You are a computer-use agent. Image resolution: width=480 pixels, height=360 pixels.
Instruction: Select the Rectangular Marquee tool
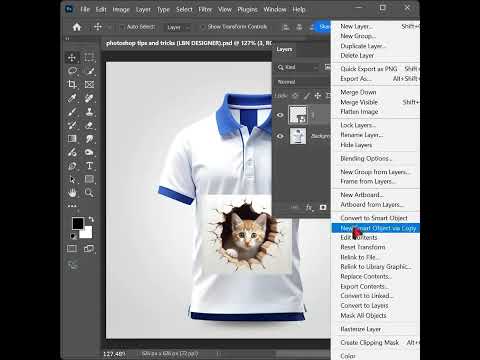[x=89, y=57]
